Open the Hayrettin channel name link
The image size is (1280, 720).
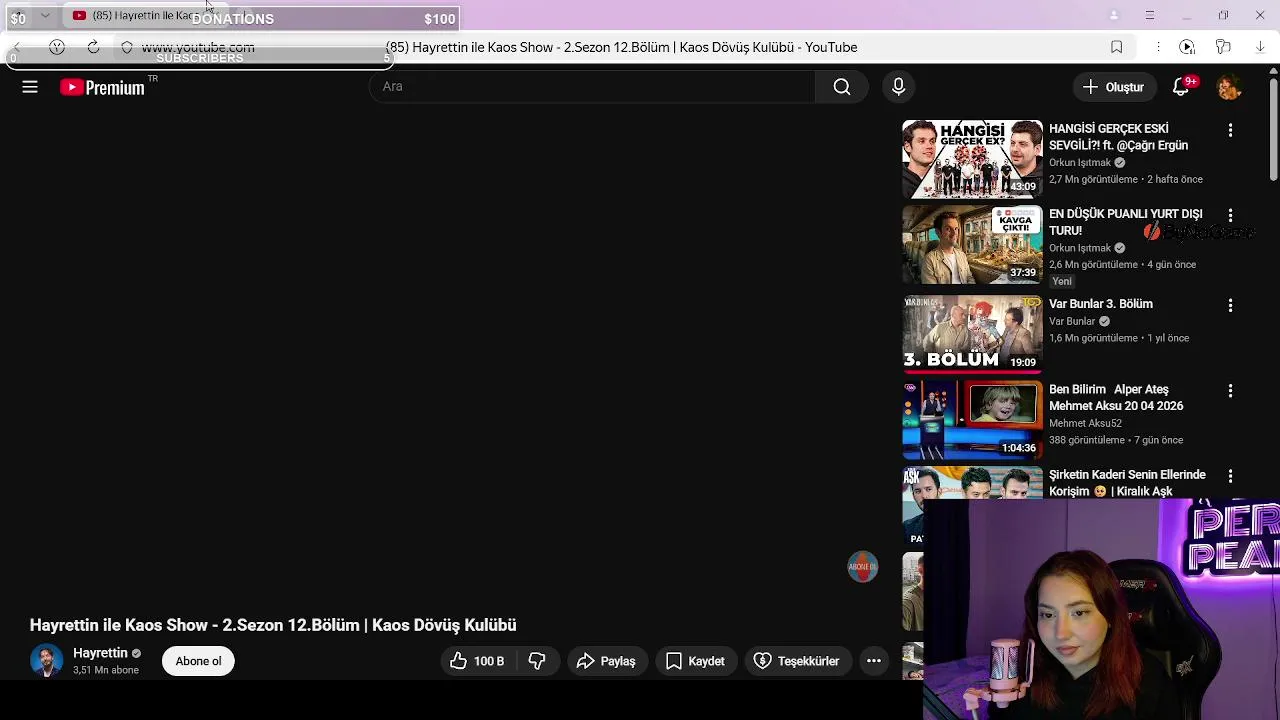(100, 653)
